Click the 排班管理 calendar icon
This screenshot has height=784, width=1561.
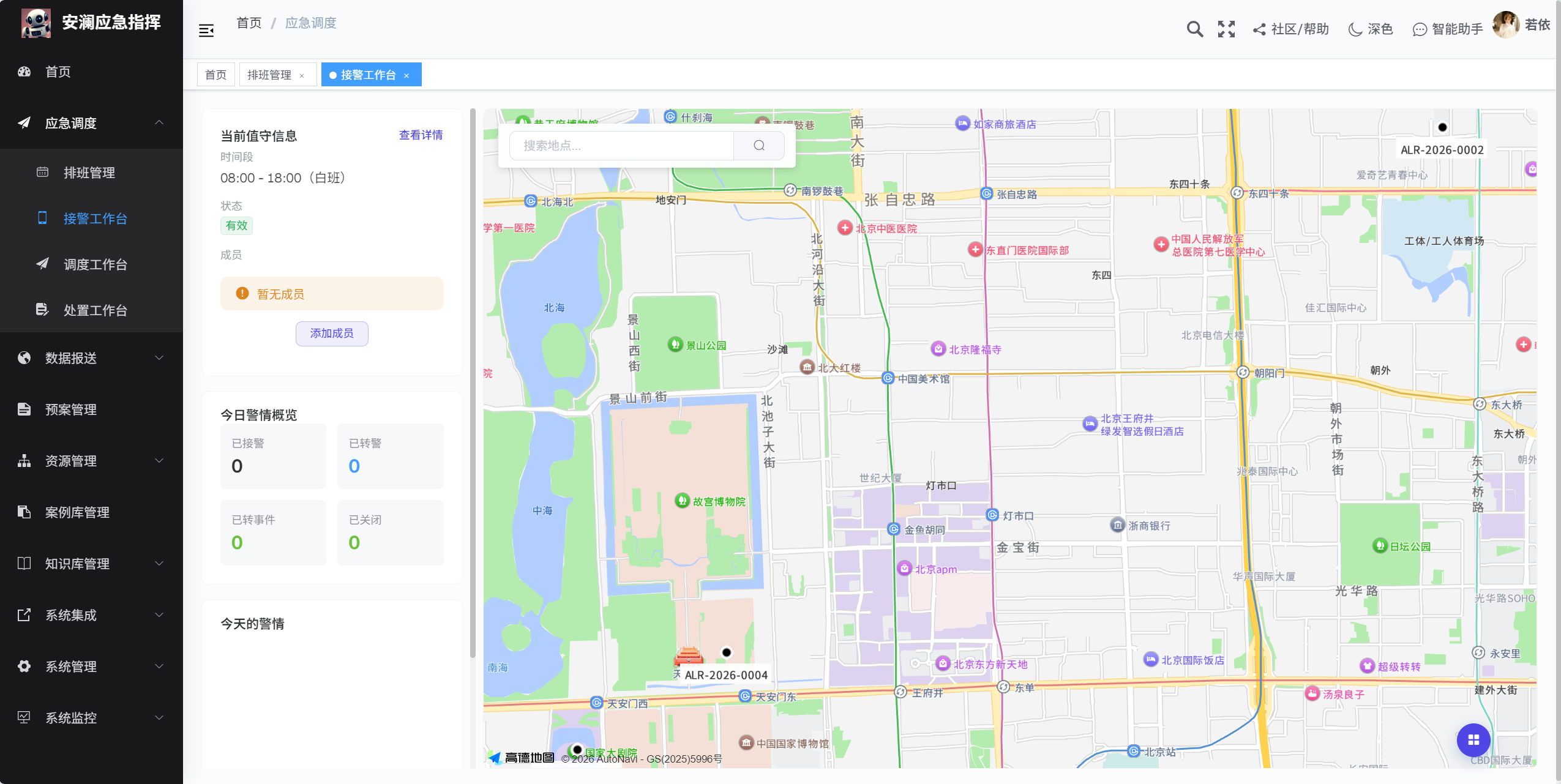click(42, 173)
